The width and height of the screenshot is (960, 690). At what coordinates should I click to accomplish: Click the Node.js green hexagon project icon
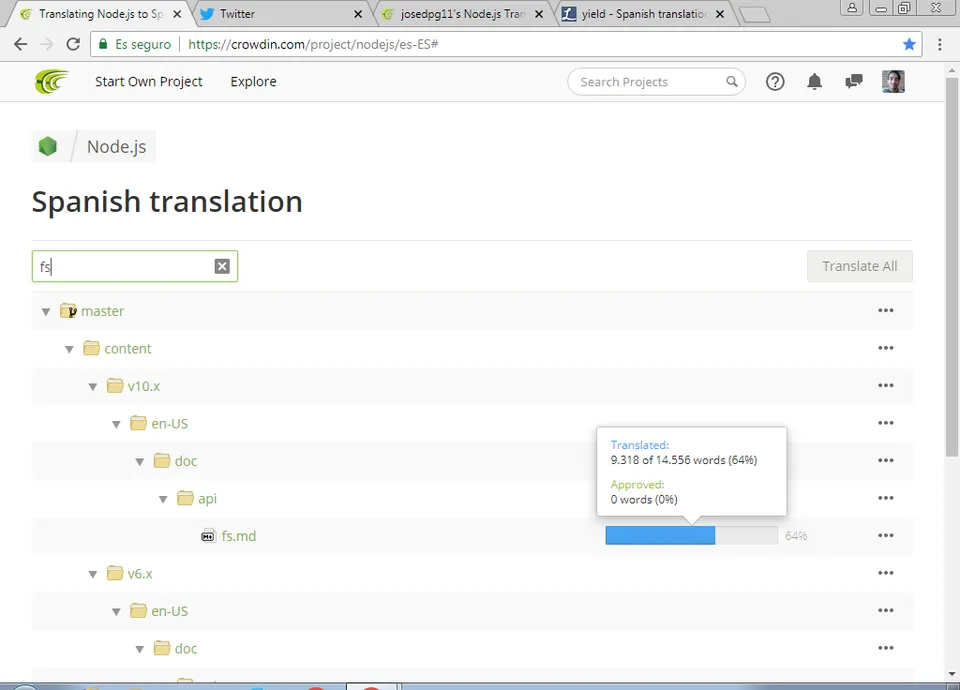point(48,146)
